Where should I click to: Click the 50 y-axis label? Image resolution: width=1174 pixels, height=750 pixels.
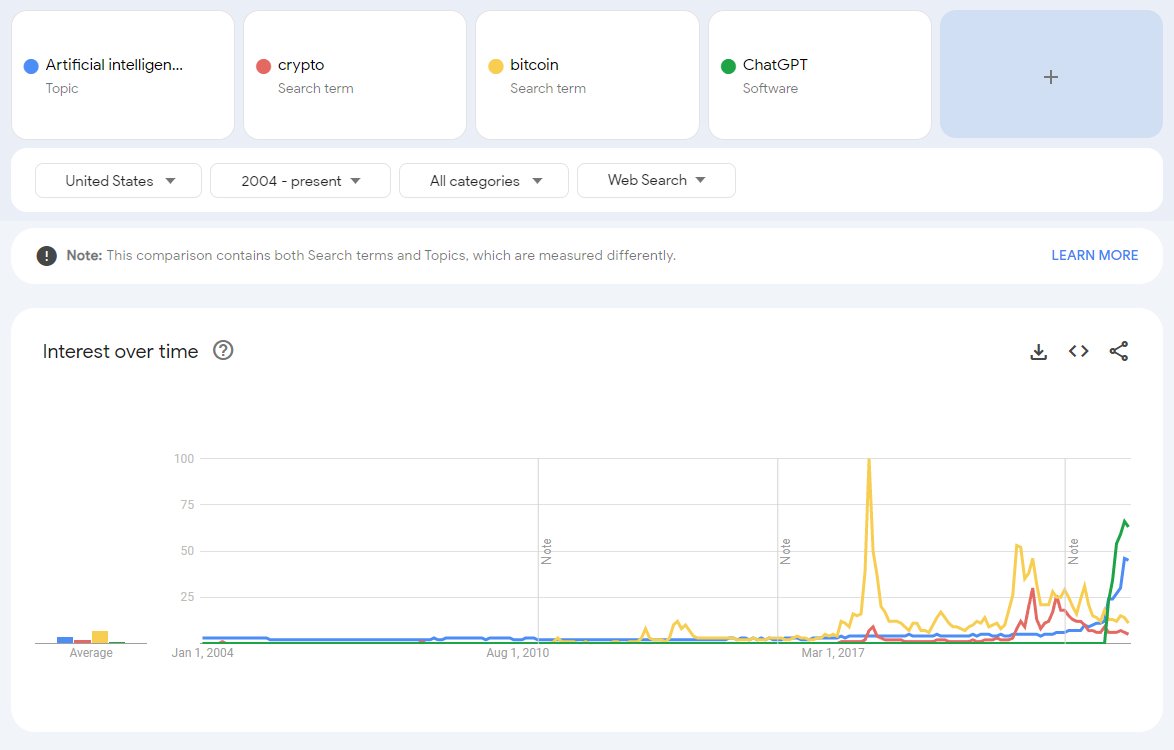187,551
